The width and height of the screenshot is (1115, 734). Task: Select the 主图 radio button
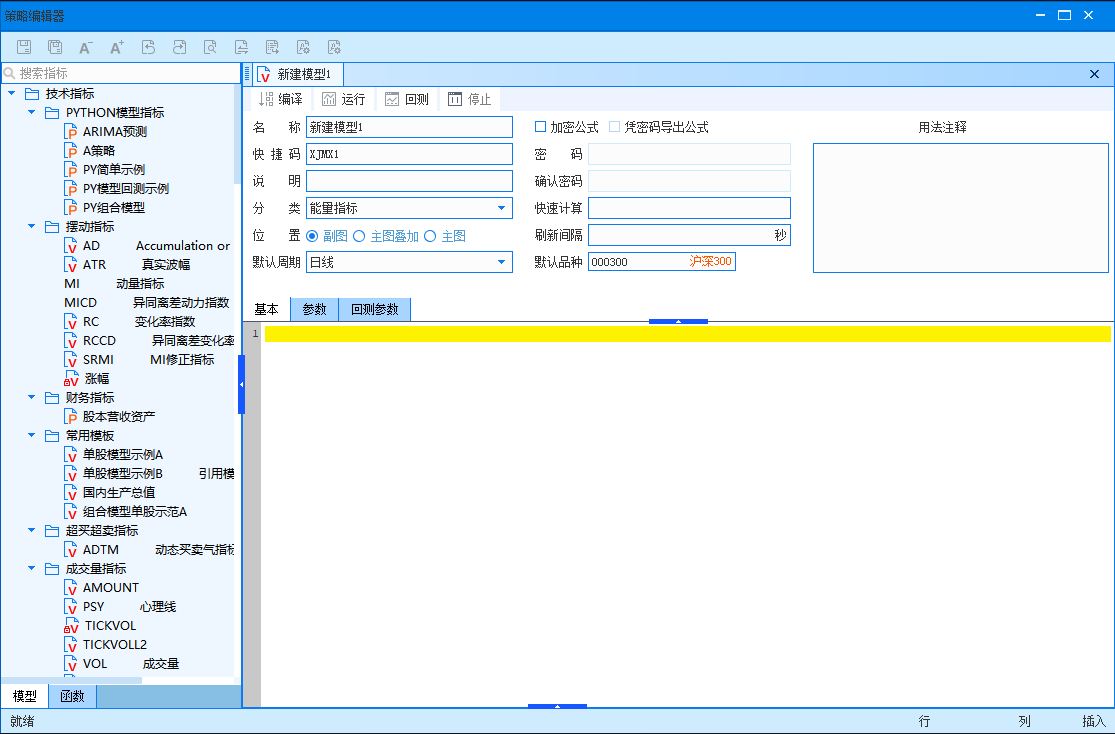(x=430, y=236)
